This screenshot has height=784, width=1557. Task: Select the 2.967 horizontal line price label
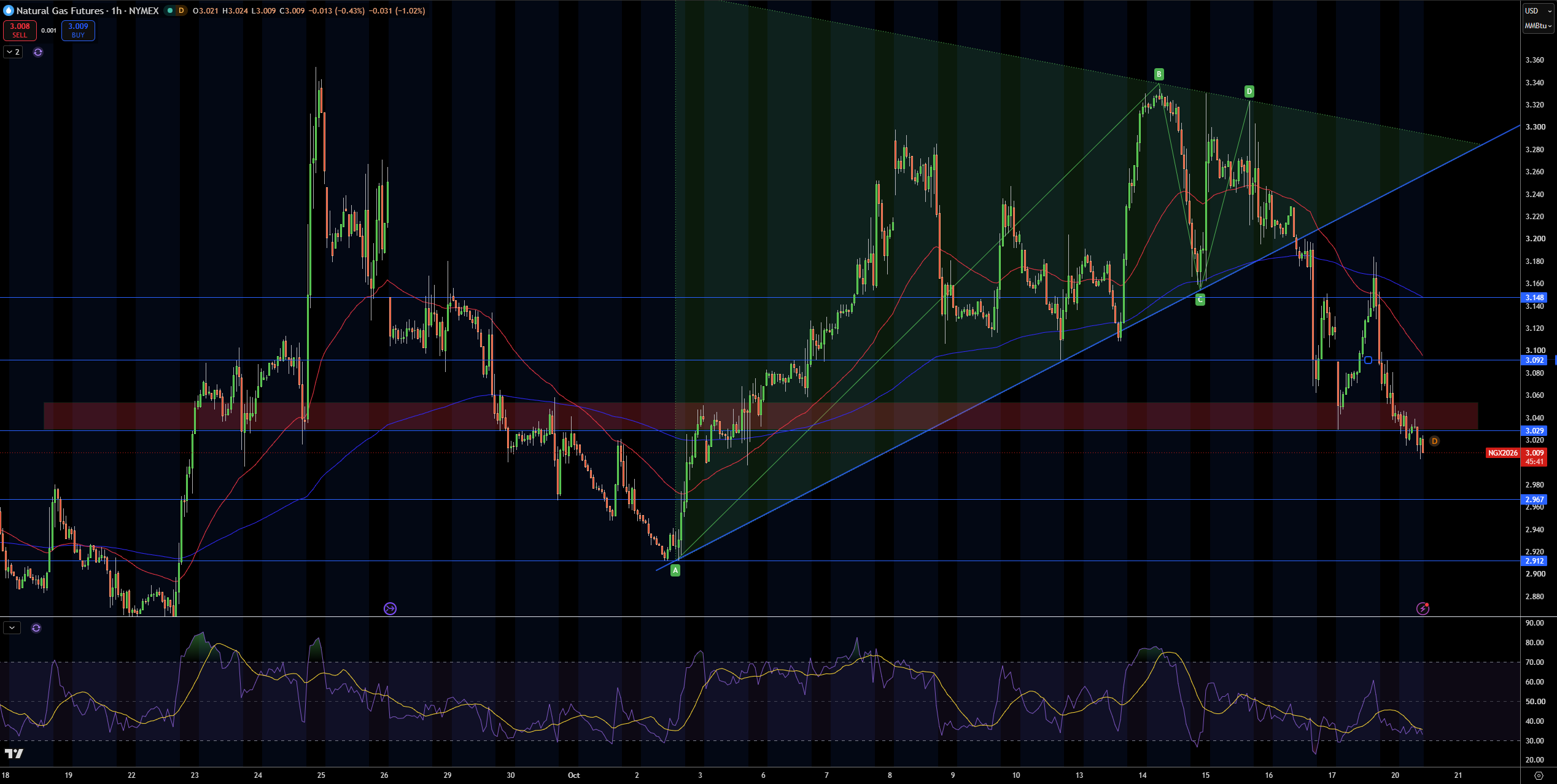(1534, 500)
